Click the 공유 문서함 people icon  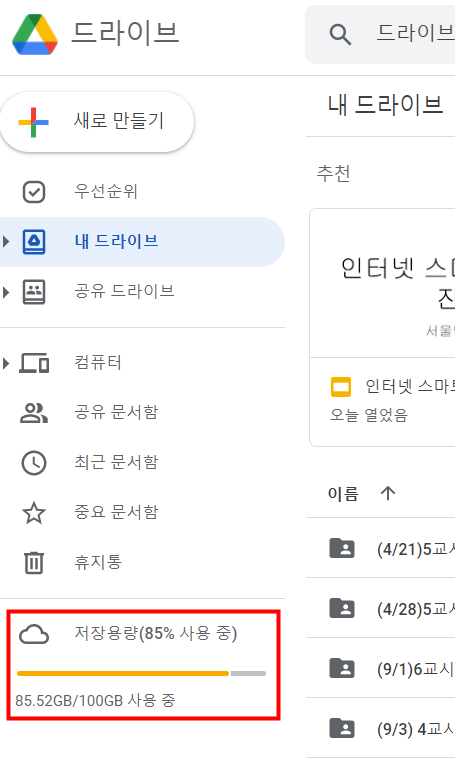pos(34,413)
